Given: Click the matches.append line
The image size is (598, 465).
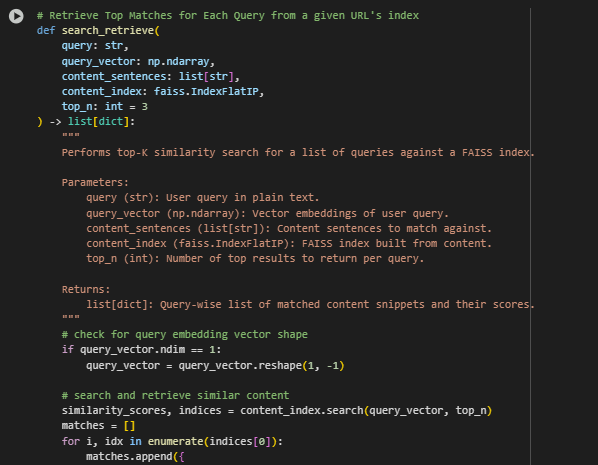Looking at the screenshot, I should [x=135, y=456].
